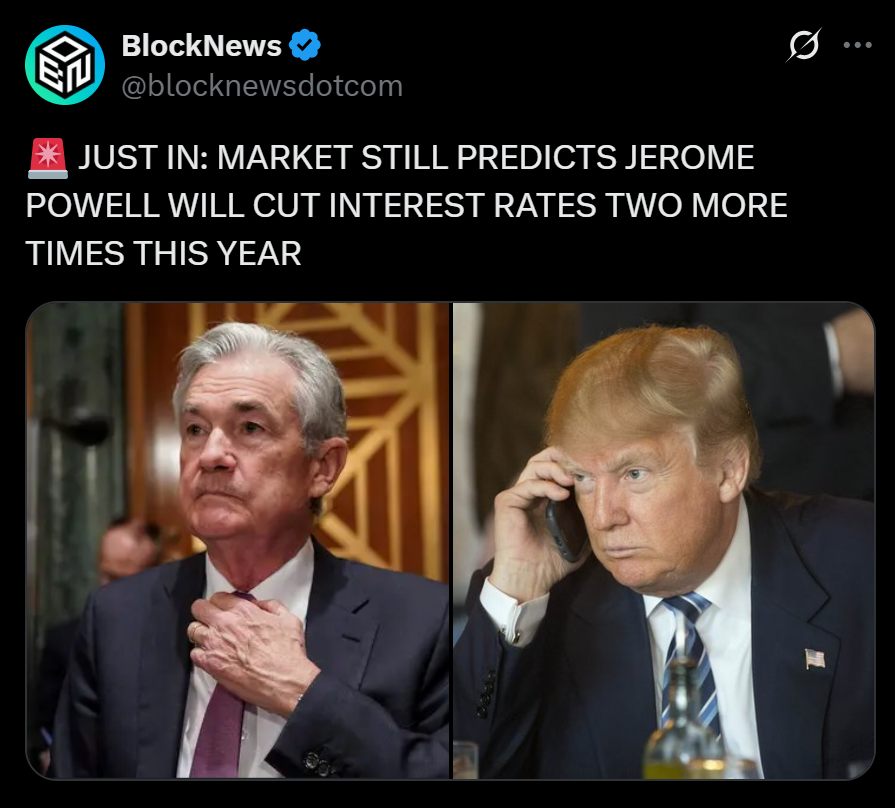Open the BlockNews display name

tap(201, 45)
